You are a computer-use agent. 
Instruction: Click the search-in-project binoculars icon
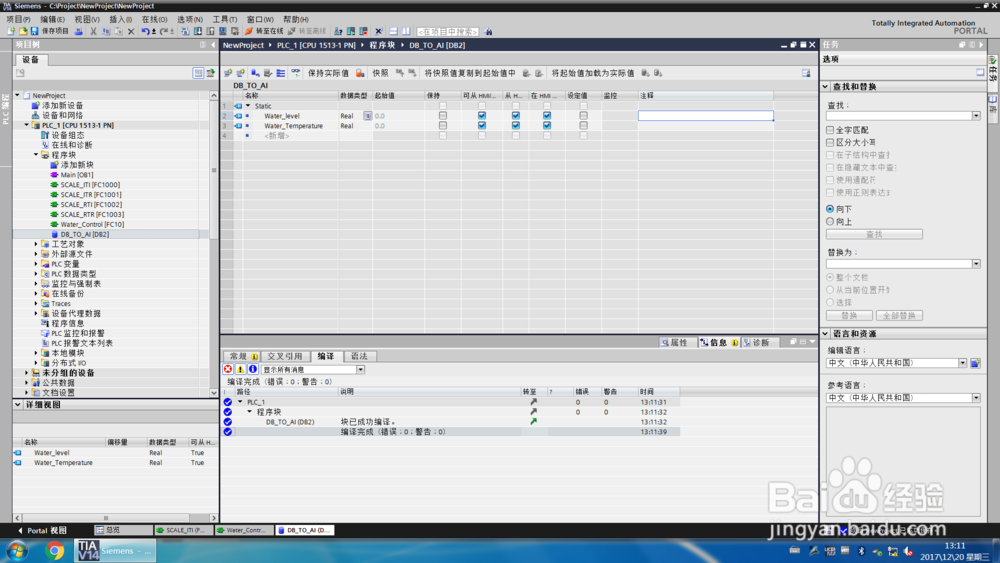(489, 31)
